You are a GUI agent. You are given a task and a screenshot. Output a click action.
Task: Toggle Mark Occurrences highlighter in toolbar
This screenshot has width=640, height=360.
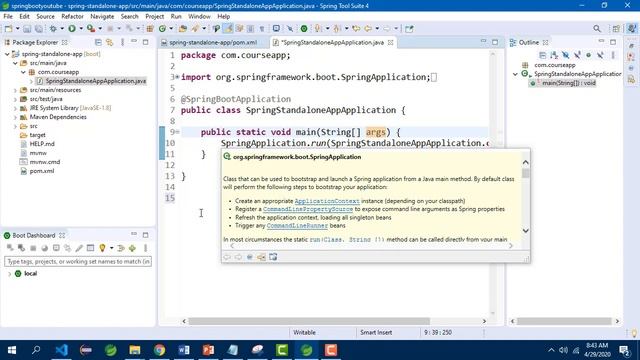click(x=228, y=29)
